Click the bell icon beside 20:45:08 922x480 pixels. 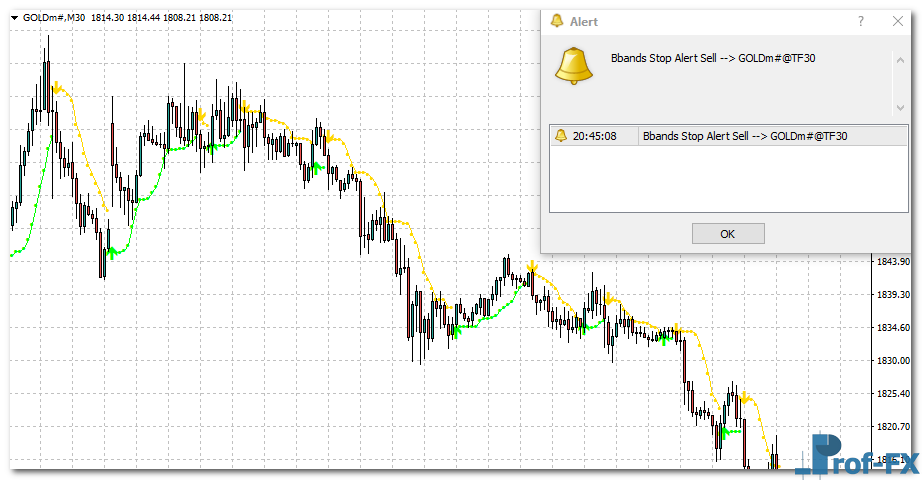point(561,136)
